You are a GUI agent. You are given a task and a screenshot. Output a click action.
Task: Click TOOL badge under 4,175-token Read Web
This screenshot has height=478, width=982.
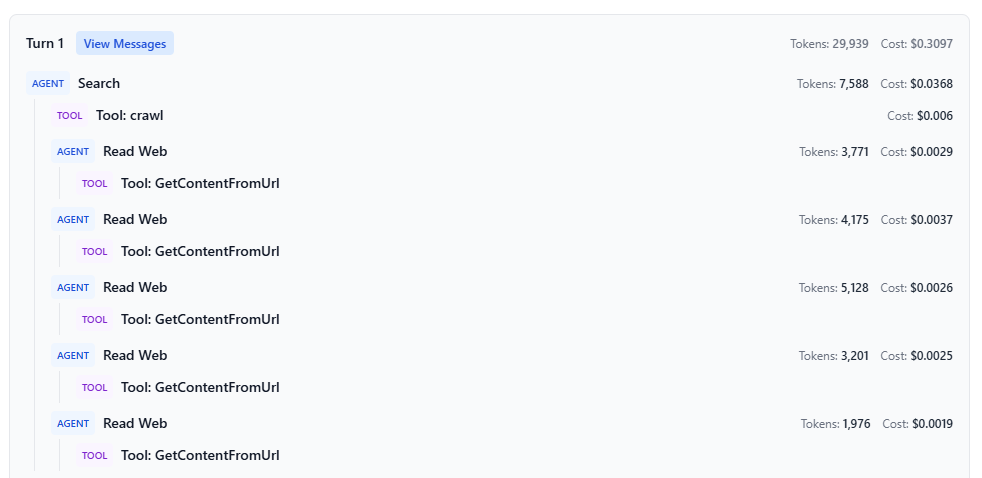pos(95,252)
